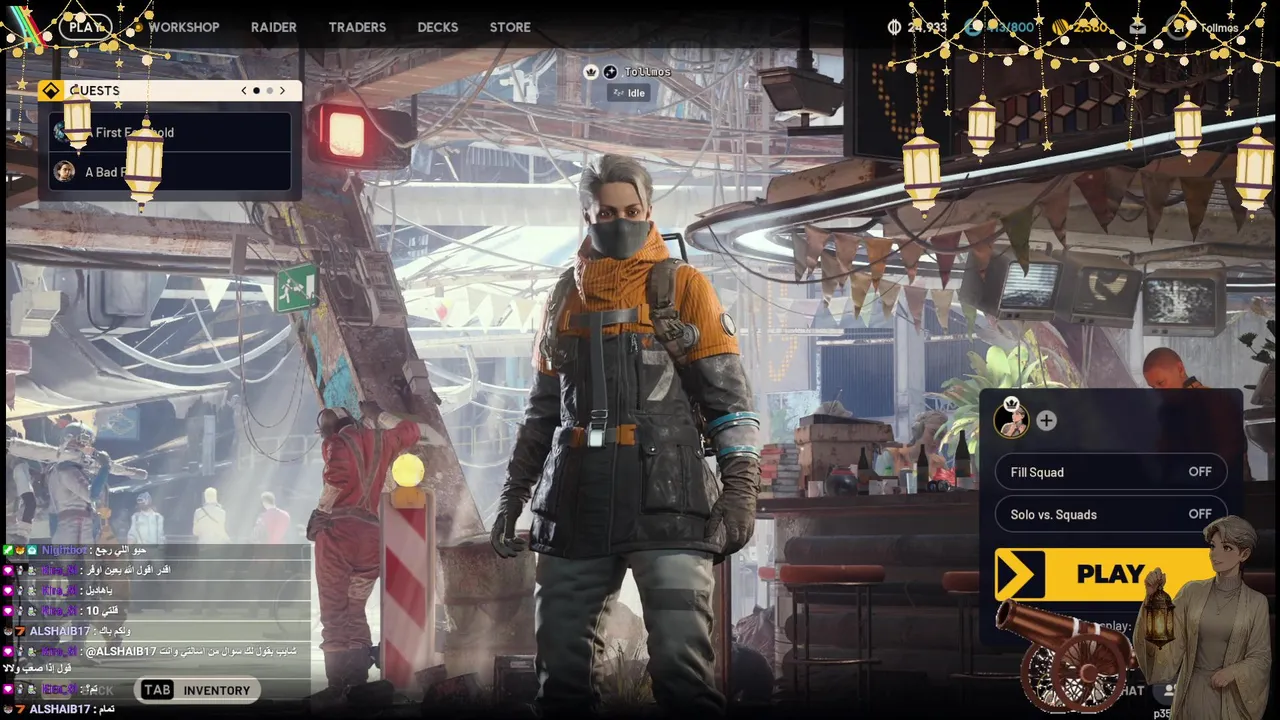Image resolution: width=1280 pixels, height=720 pixels.
Task: Open the Workshop tab
Action: point(184,27)
